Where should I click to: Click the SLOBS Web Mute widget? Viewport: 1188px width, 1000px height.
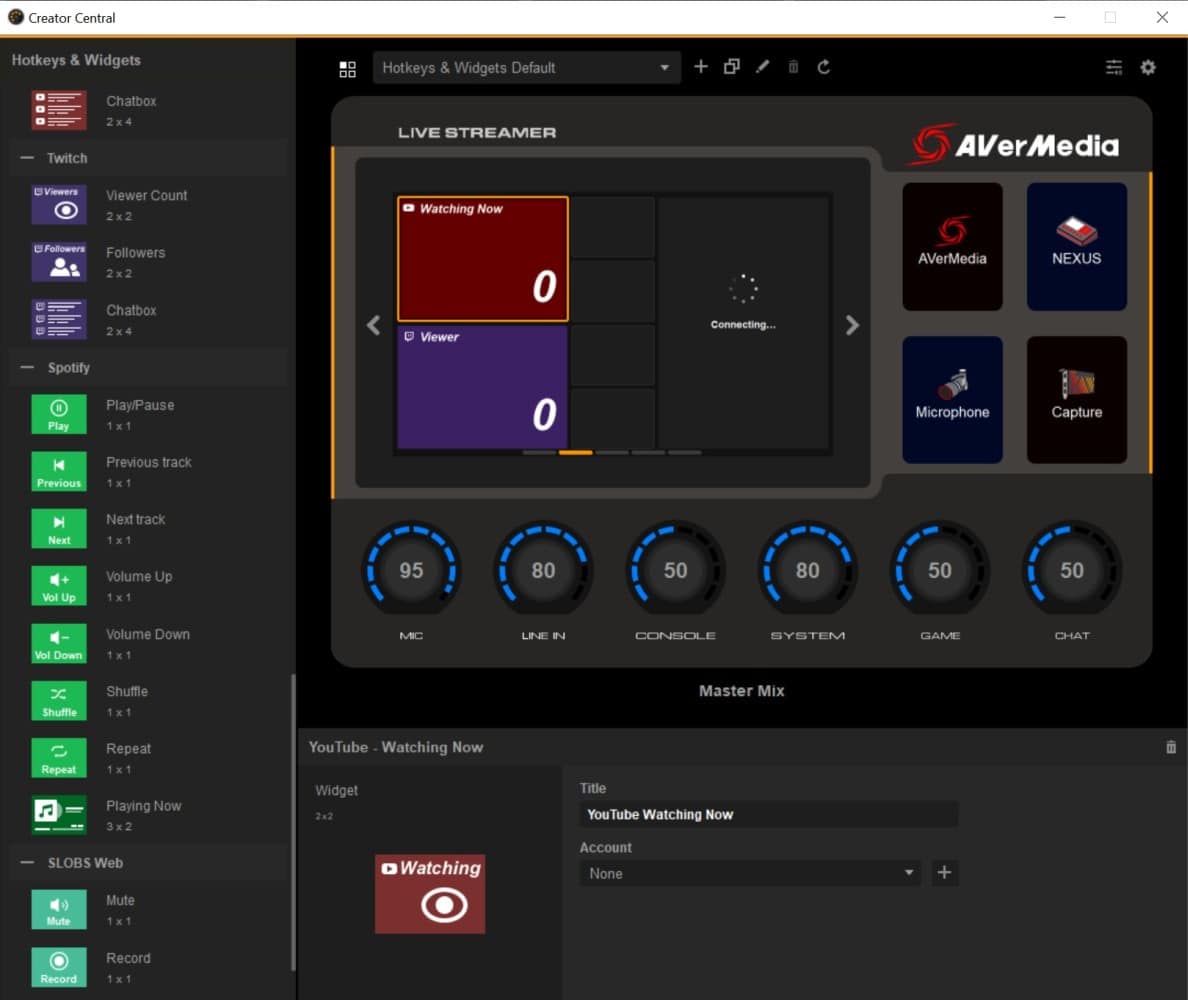[58, 909]
